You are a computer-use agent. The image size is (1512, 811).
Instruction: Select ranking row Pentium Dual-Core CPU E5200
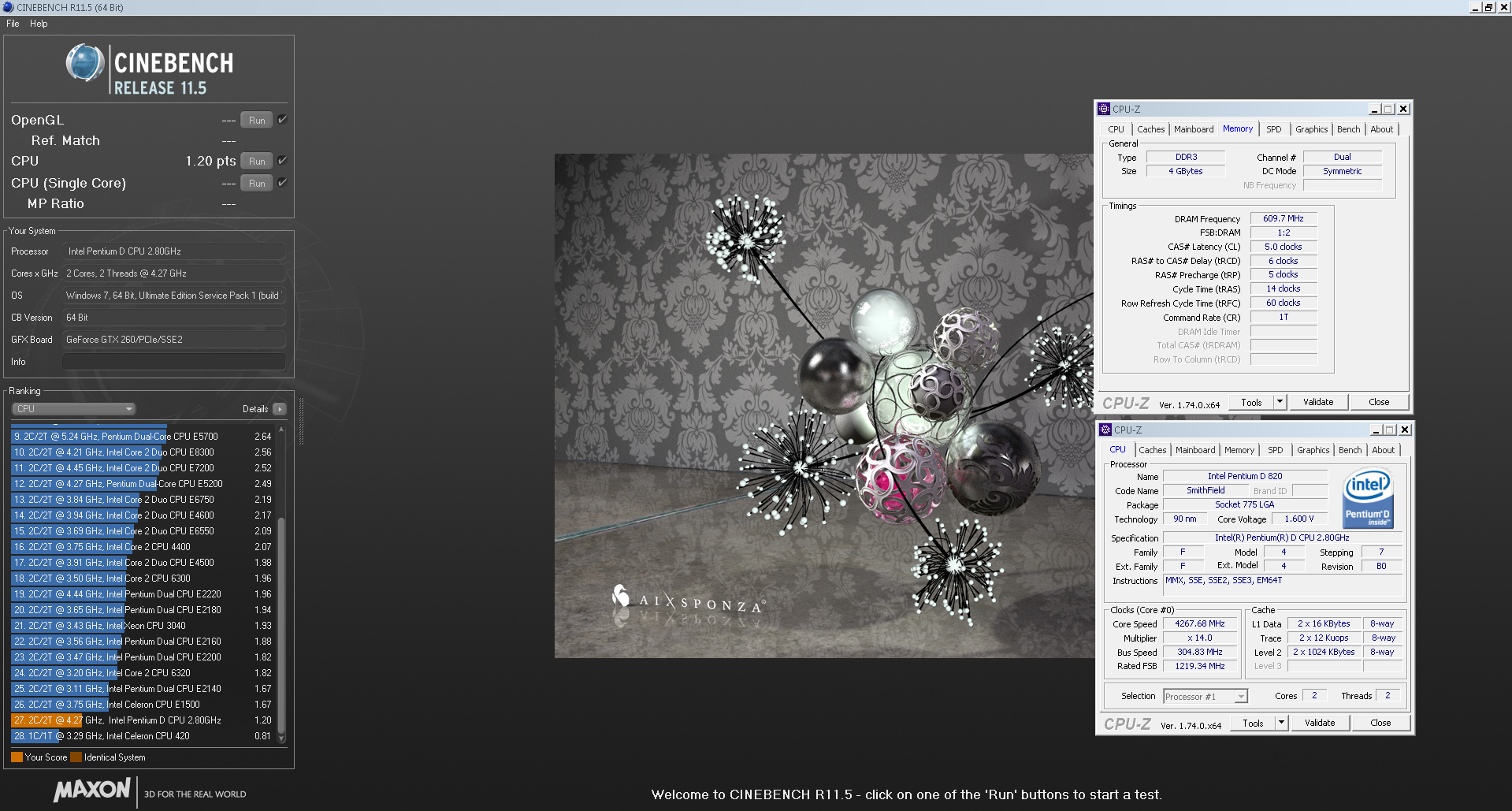[142, 484]
